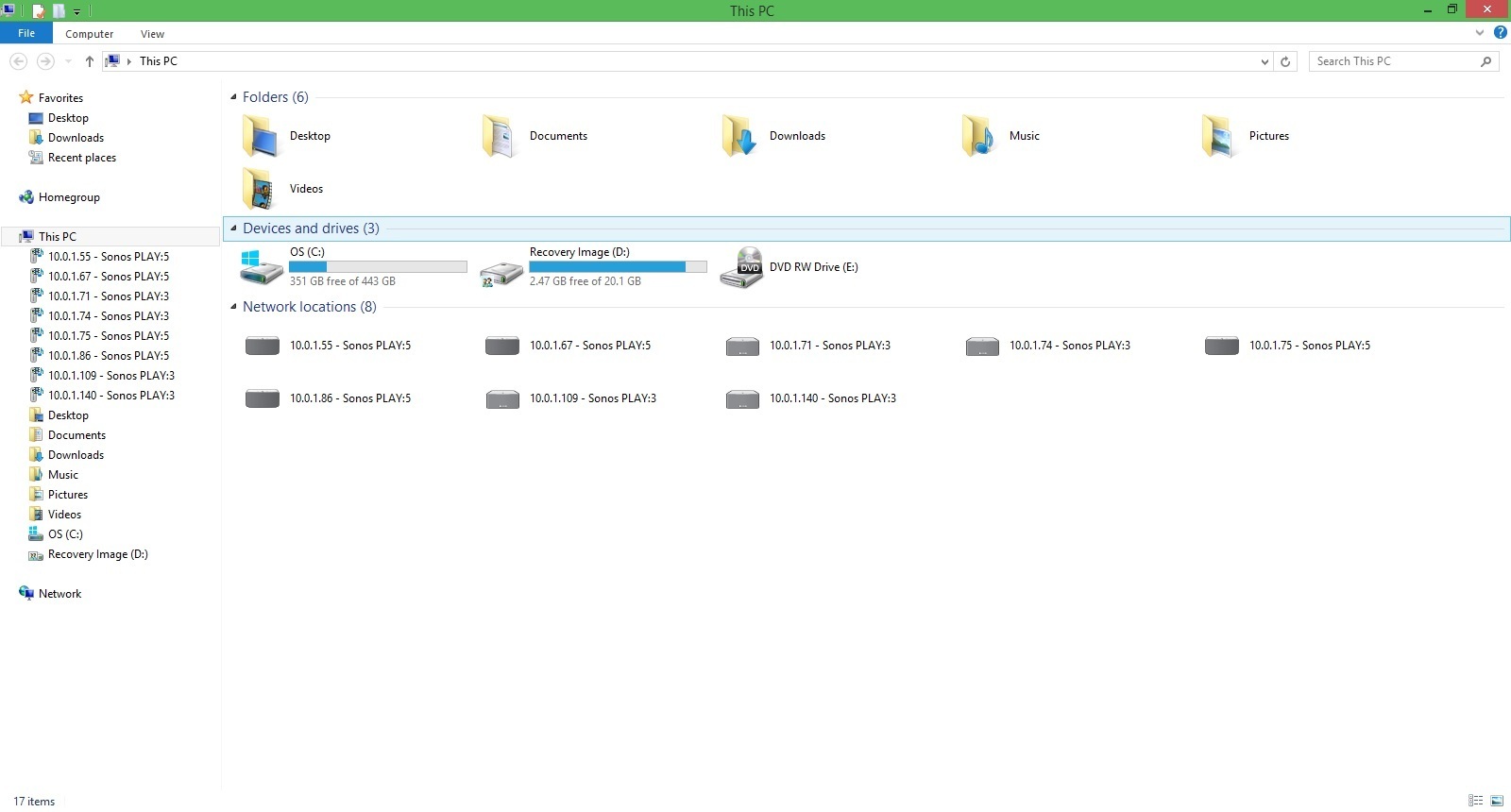Select 10.0.1.140 - Sonos PLAY:3 in navigation pane
This screenshot has width=1511, height=812.
click(111, 396)
